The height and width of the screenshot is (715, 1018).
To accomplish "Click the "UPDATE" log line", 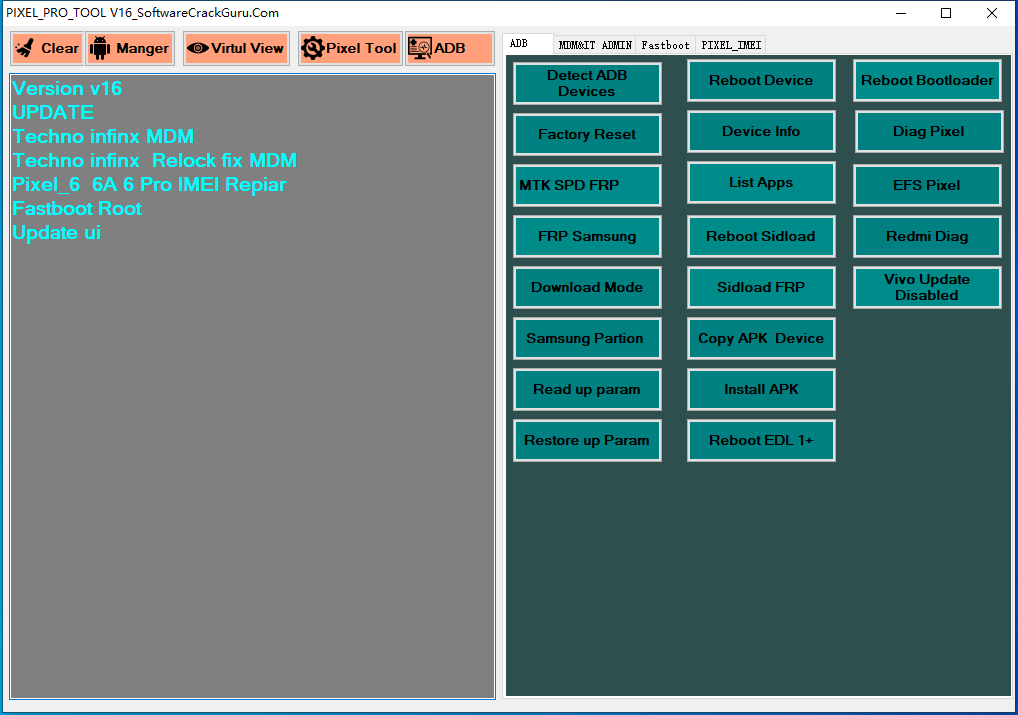I will click(53, 112).
